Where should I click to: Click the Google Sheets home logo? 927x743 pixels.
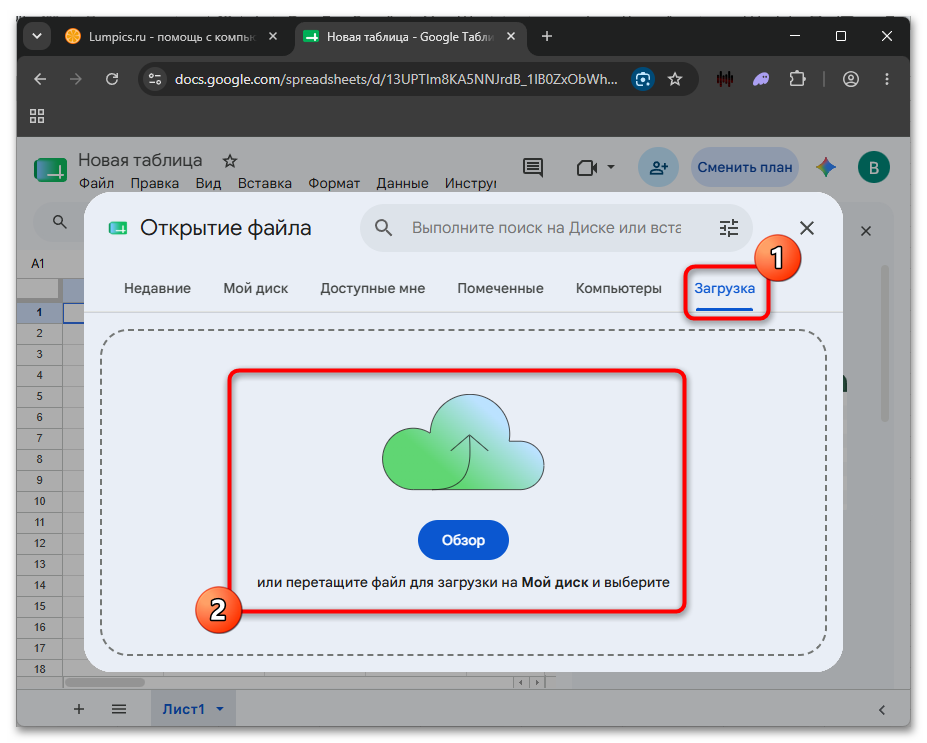(50, 170)
